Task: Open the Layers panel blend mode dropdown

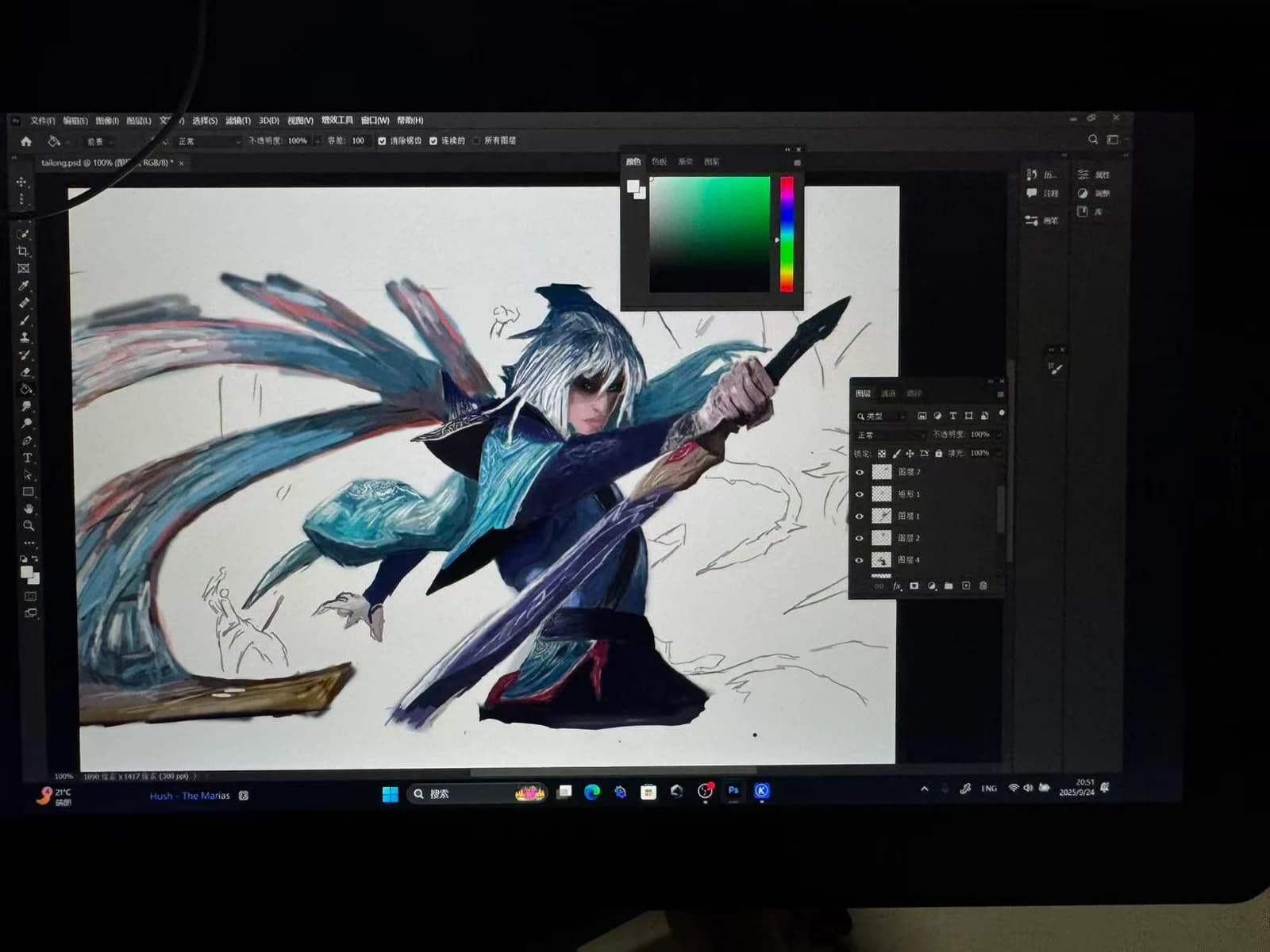Action: (891, 435)
